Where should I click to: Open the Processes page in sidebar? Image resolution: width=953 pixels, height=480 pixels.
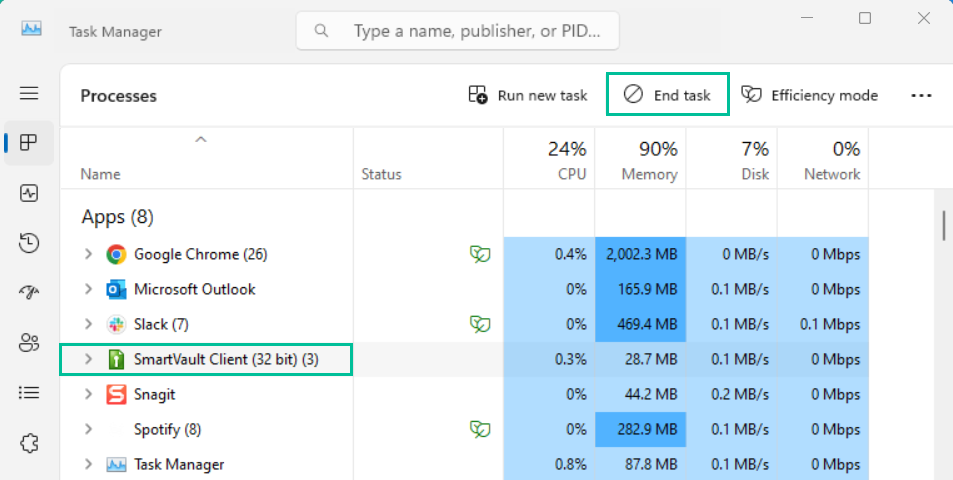click(29, 143)
